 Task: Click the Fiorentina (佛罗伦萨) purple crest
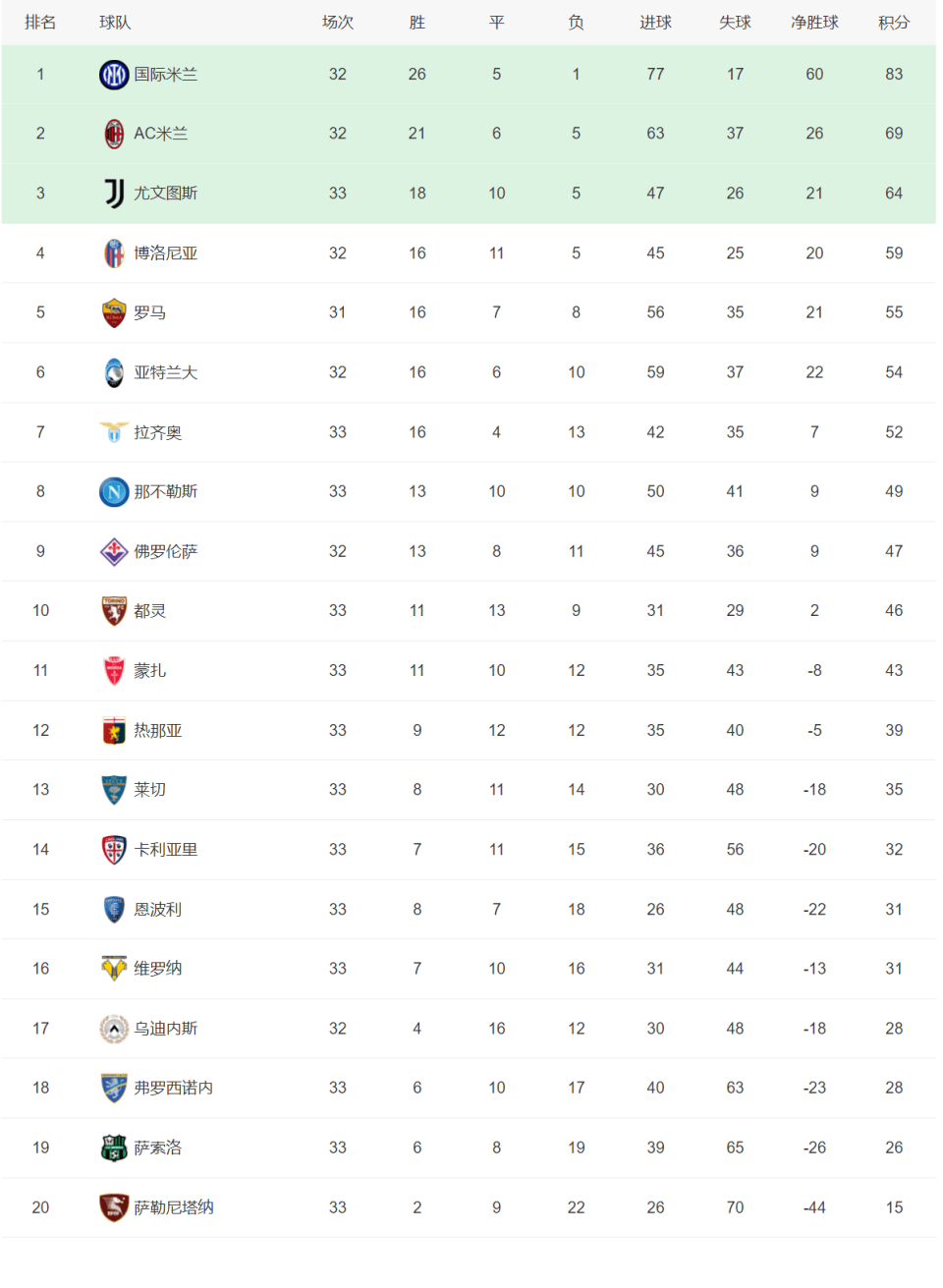(x=114, y=551)
